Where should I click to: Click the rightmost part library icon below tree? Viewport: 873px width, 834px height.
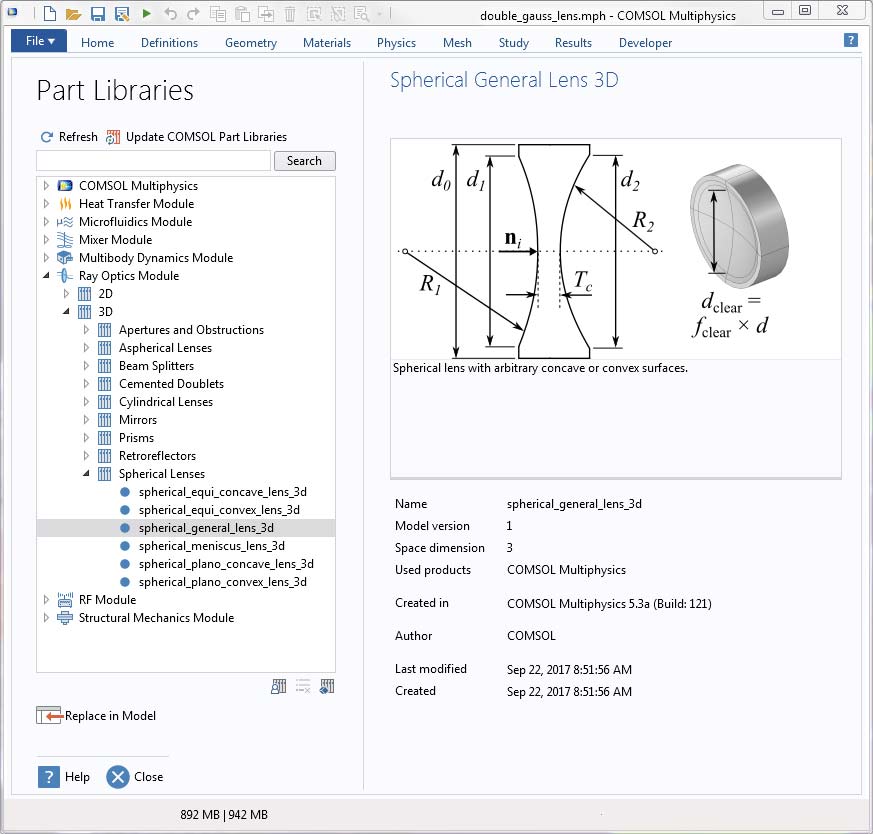[327, 686]
